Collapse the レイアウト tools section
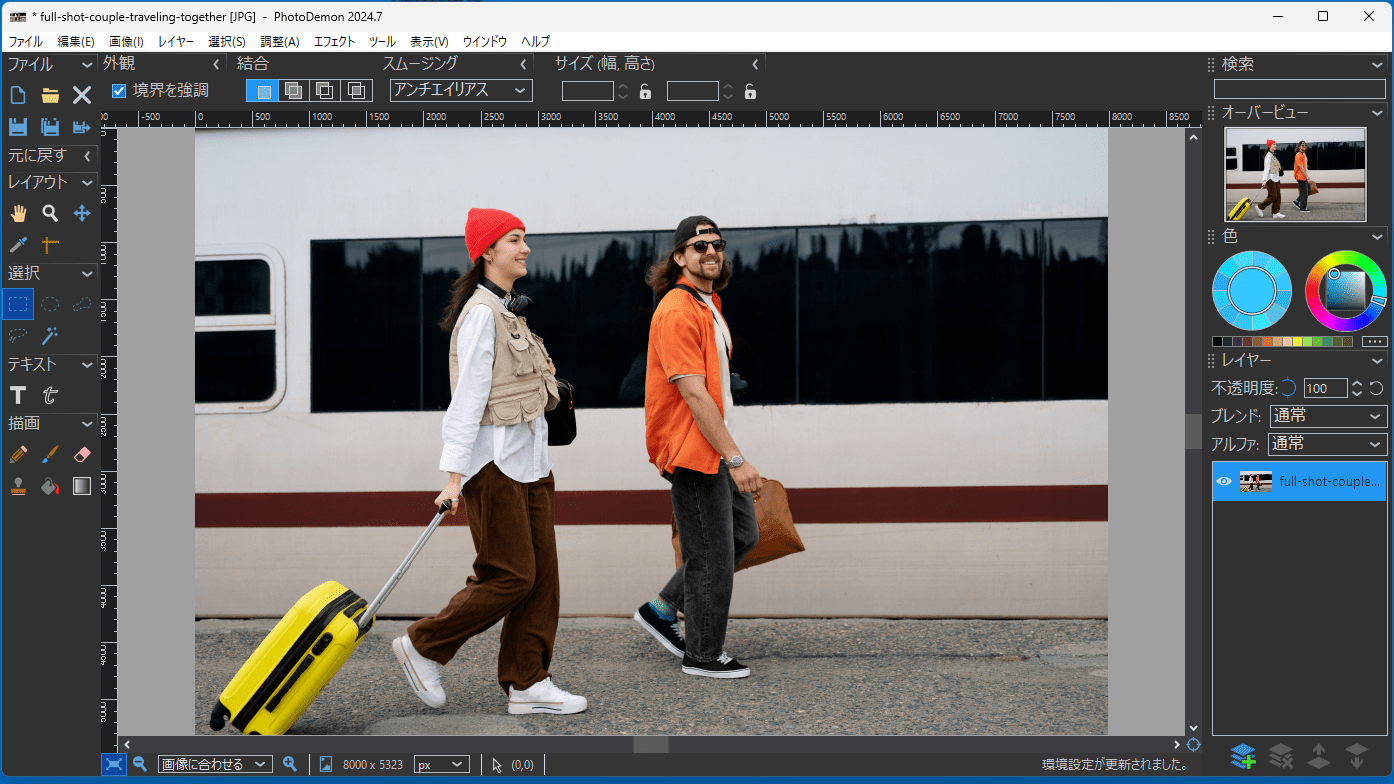This screenshot has height=784, width=1394. coord(88,183)
